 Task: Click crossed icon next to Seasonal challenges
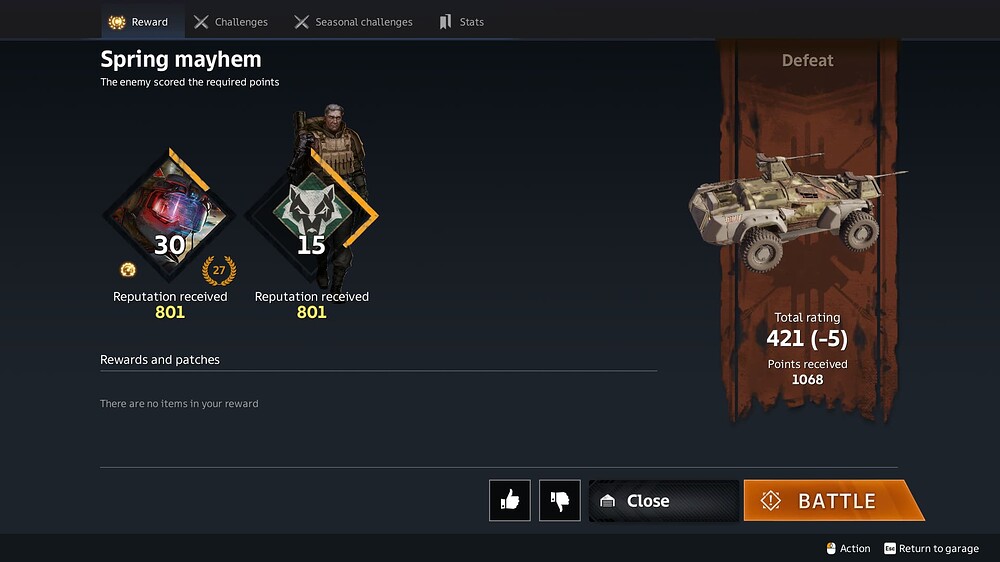click(x=301, y=22)
